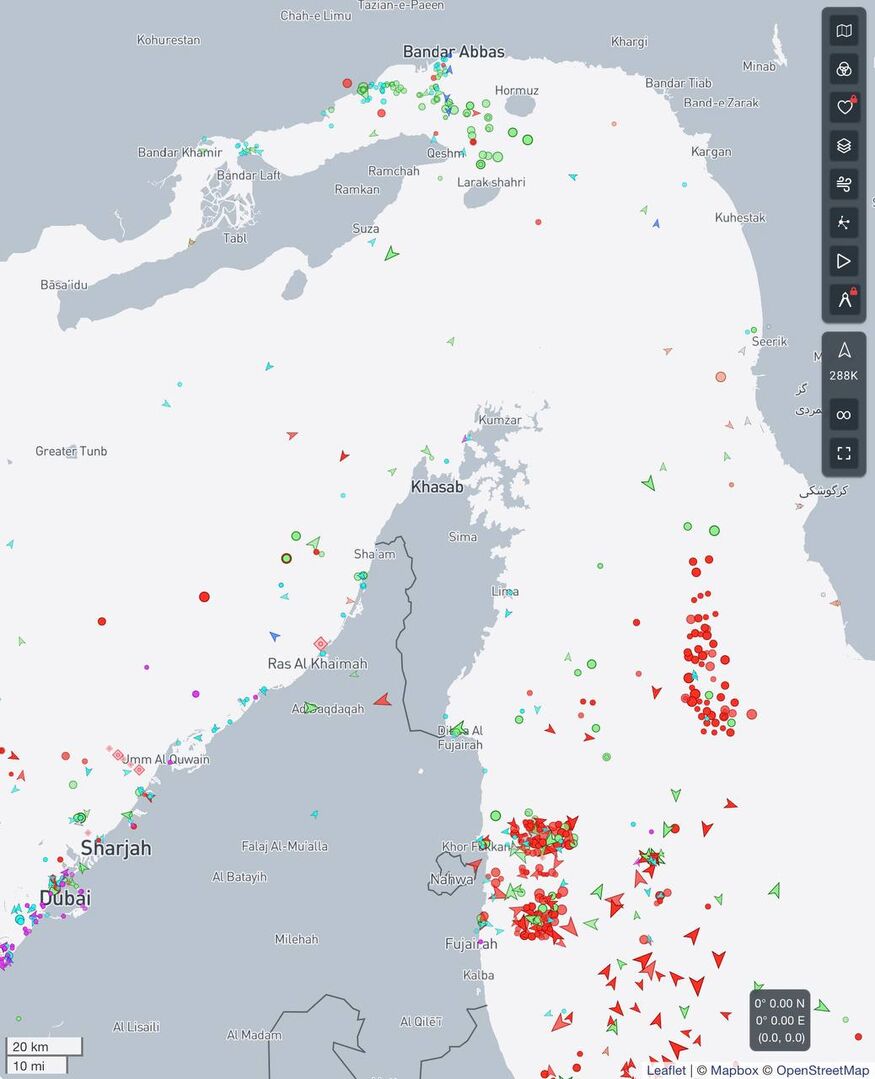Toggle fullscreen map view
Image resolution: width=875 pixels, height=1079 pixels.
[844, 453]
